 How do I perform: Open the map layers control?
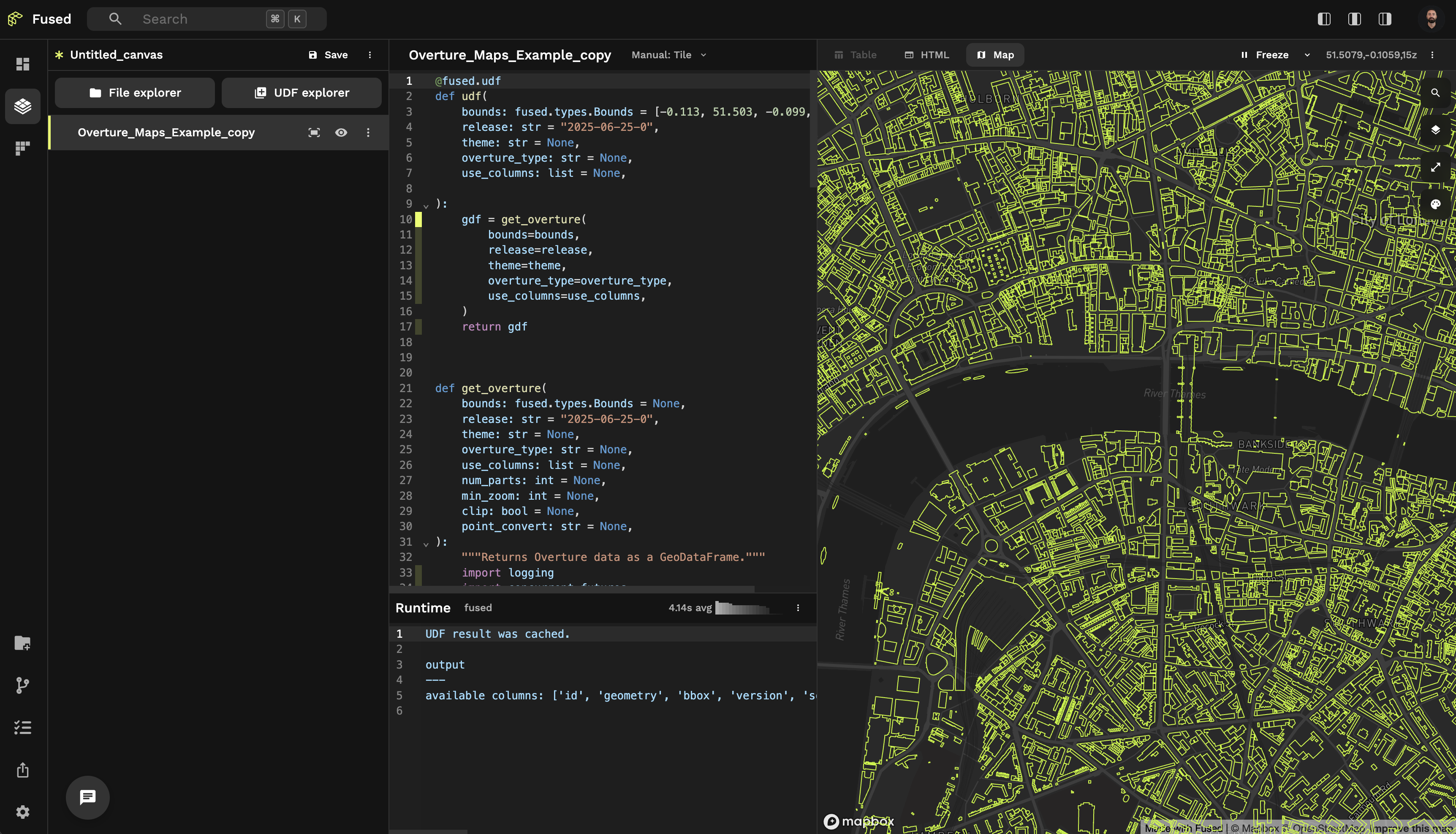[1435, 130]
